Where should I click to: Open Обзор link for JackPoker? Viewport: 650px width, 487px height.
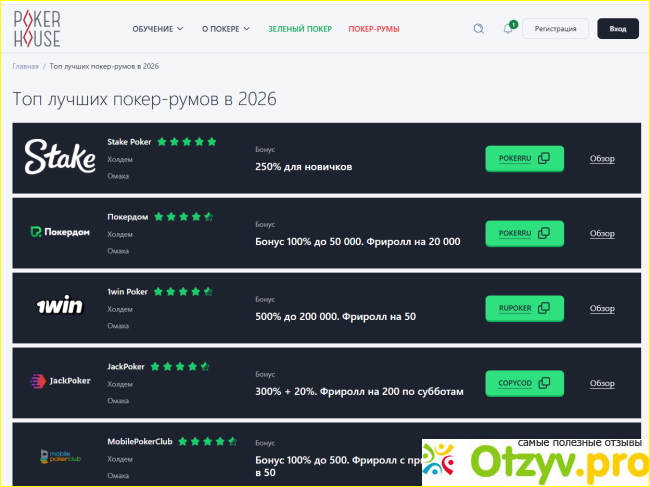pos(602,384)
